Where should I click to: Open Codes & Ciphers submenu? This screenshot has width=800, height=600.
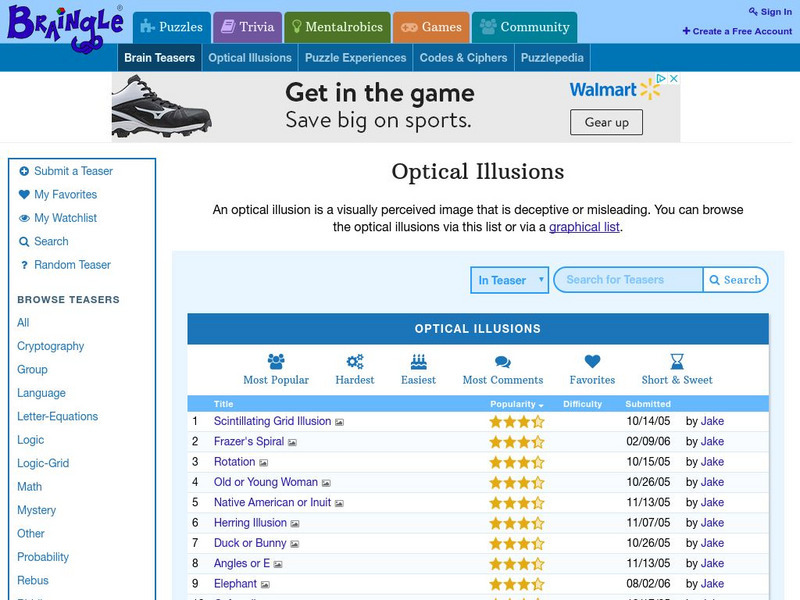click(463, 58)
